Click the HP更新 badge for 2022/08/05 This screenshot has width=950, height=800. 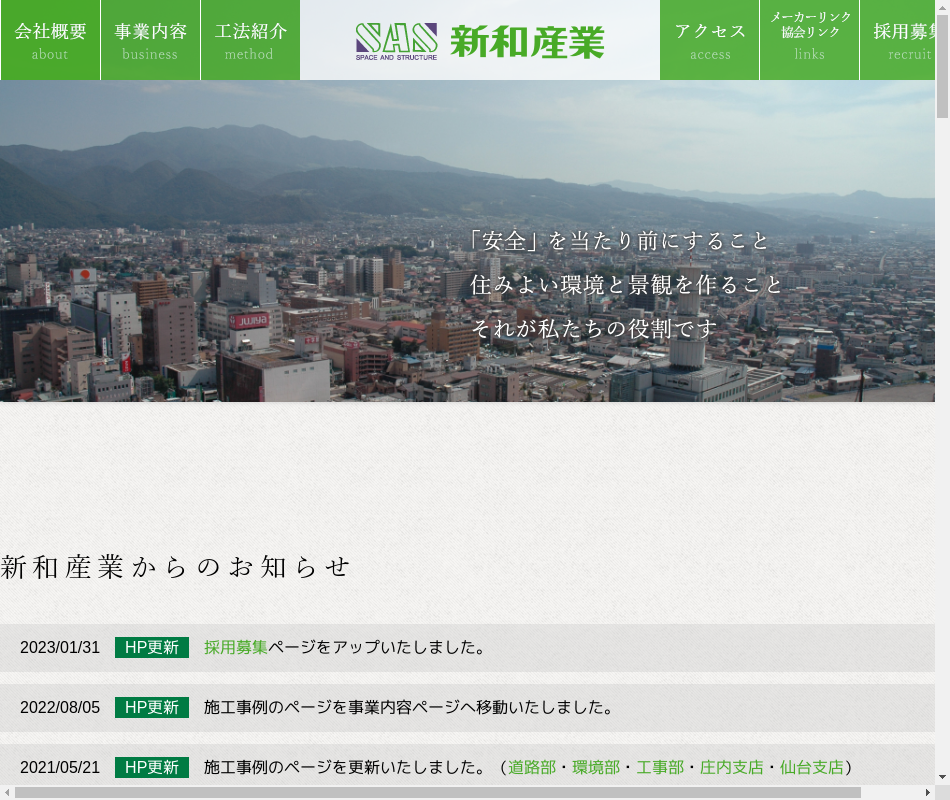[x=152, y=707]
